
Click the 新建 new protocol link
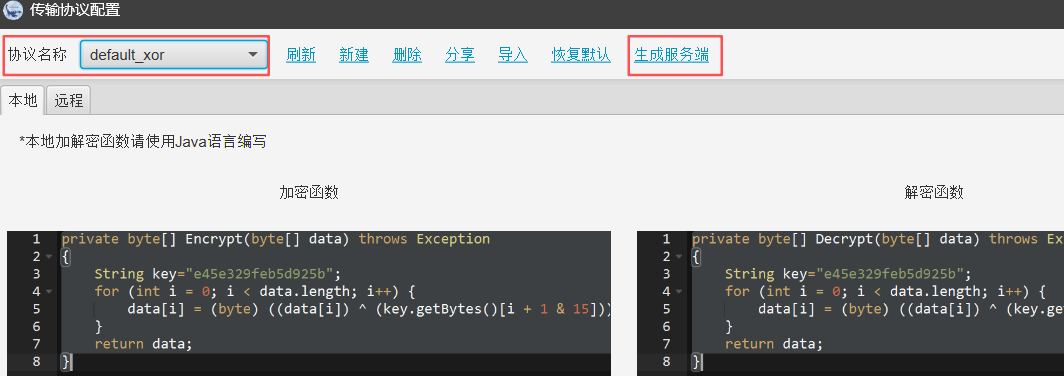point(354,55)
